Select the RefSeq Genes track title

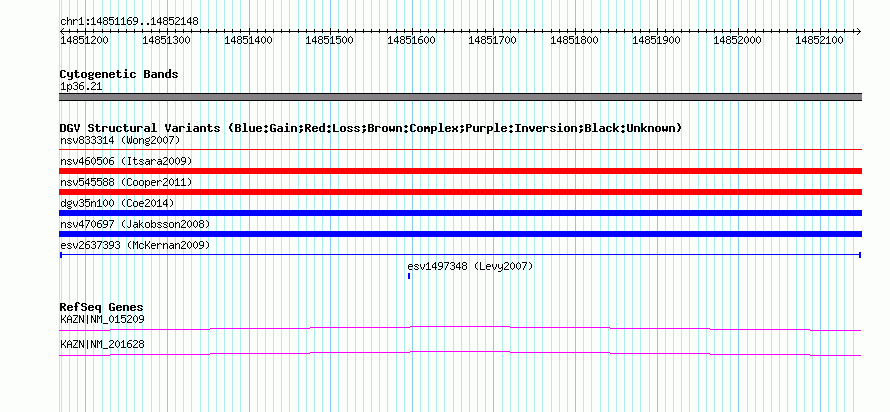click(102, 308)
